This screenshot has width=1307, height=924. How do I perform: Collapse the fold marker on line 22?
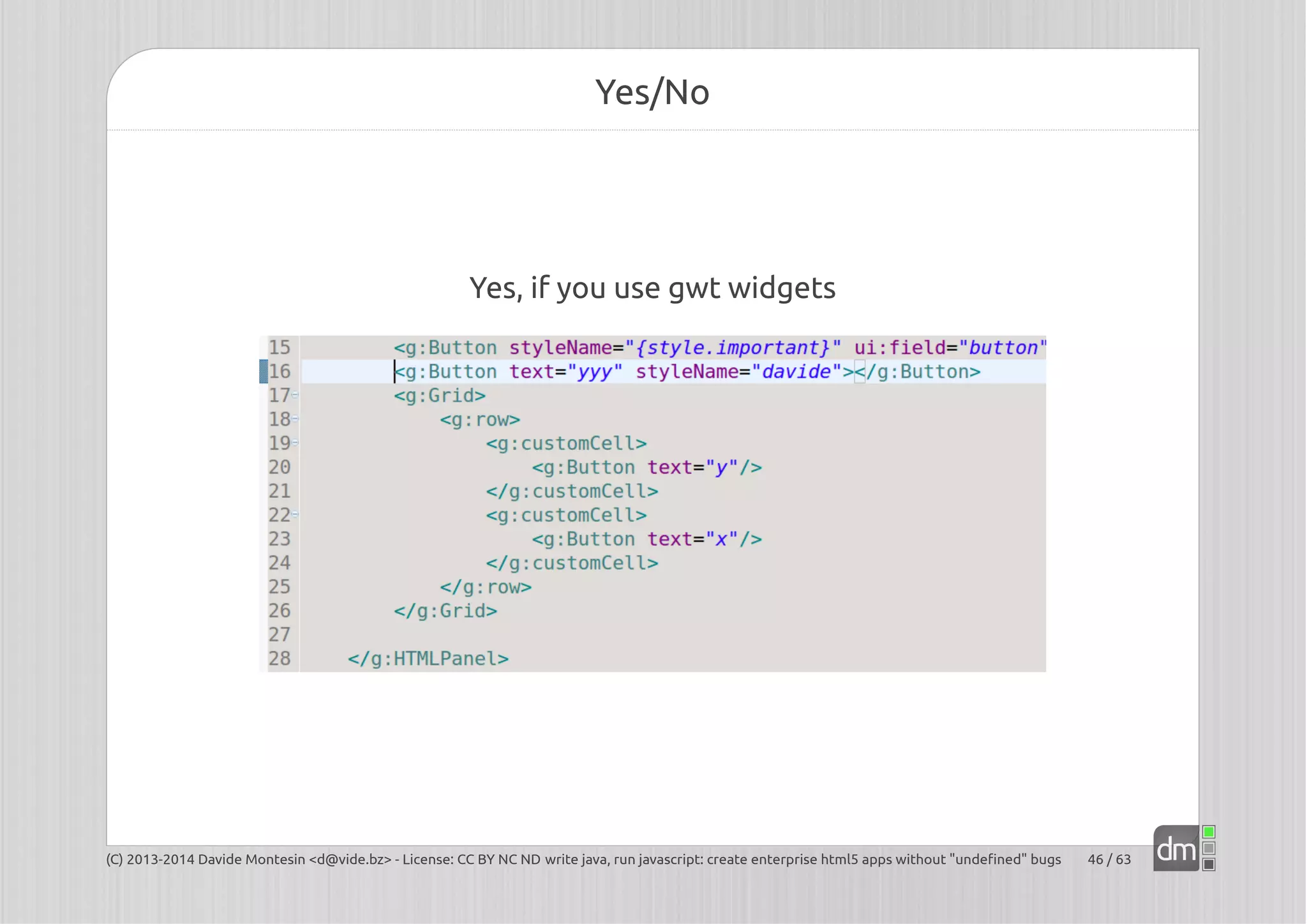pos(295,514)
